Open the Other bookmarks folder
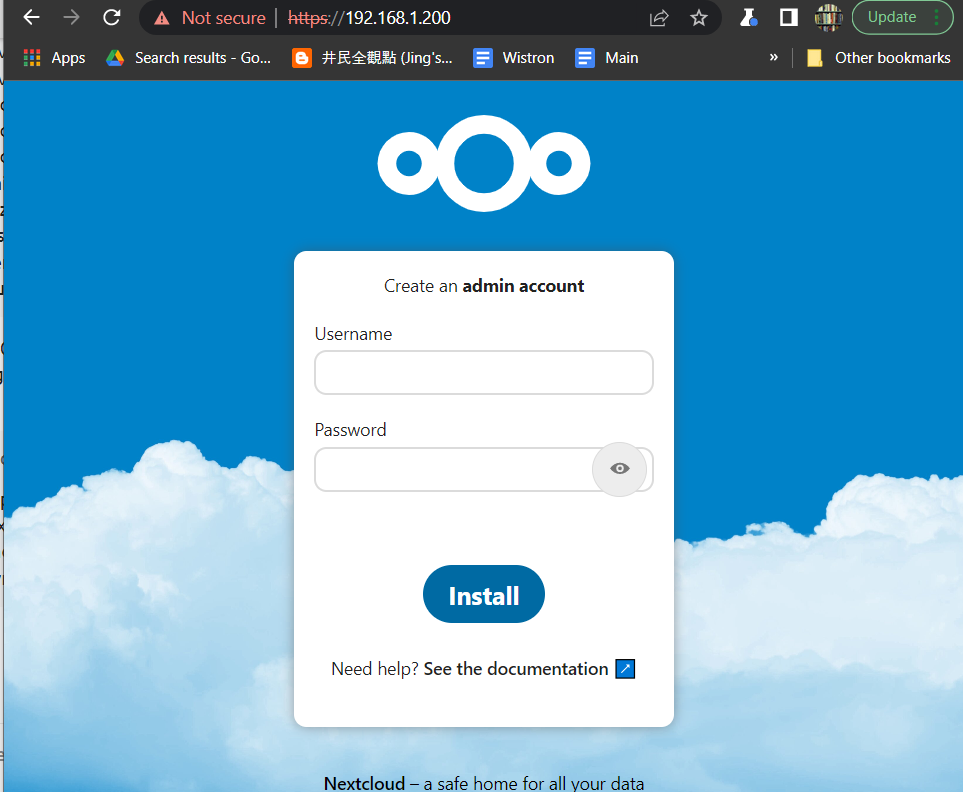Image resolution: width=963 pixels, height=792 pixels. [x=878, y=58]
